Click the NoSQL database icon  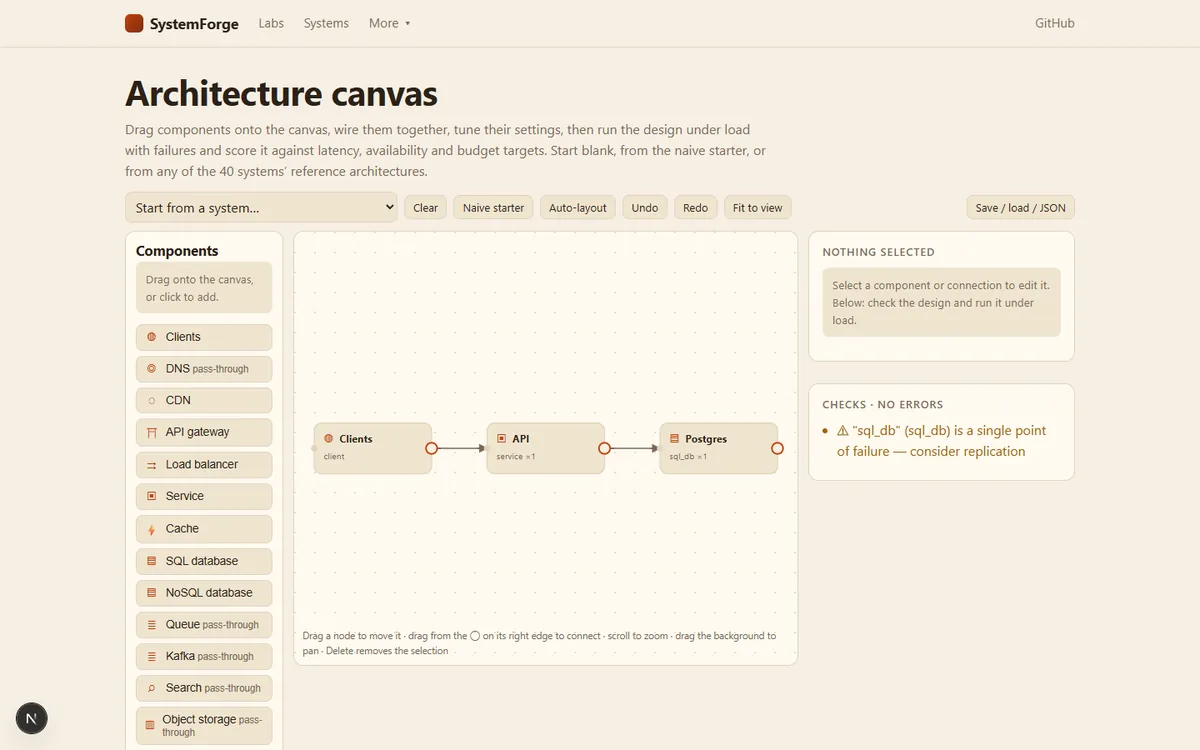pyautogui.click(x=151, y=593)
